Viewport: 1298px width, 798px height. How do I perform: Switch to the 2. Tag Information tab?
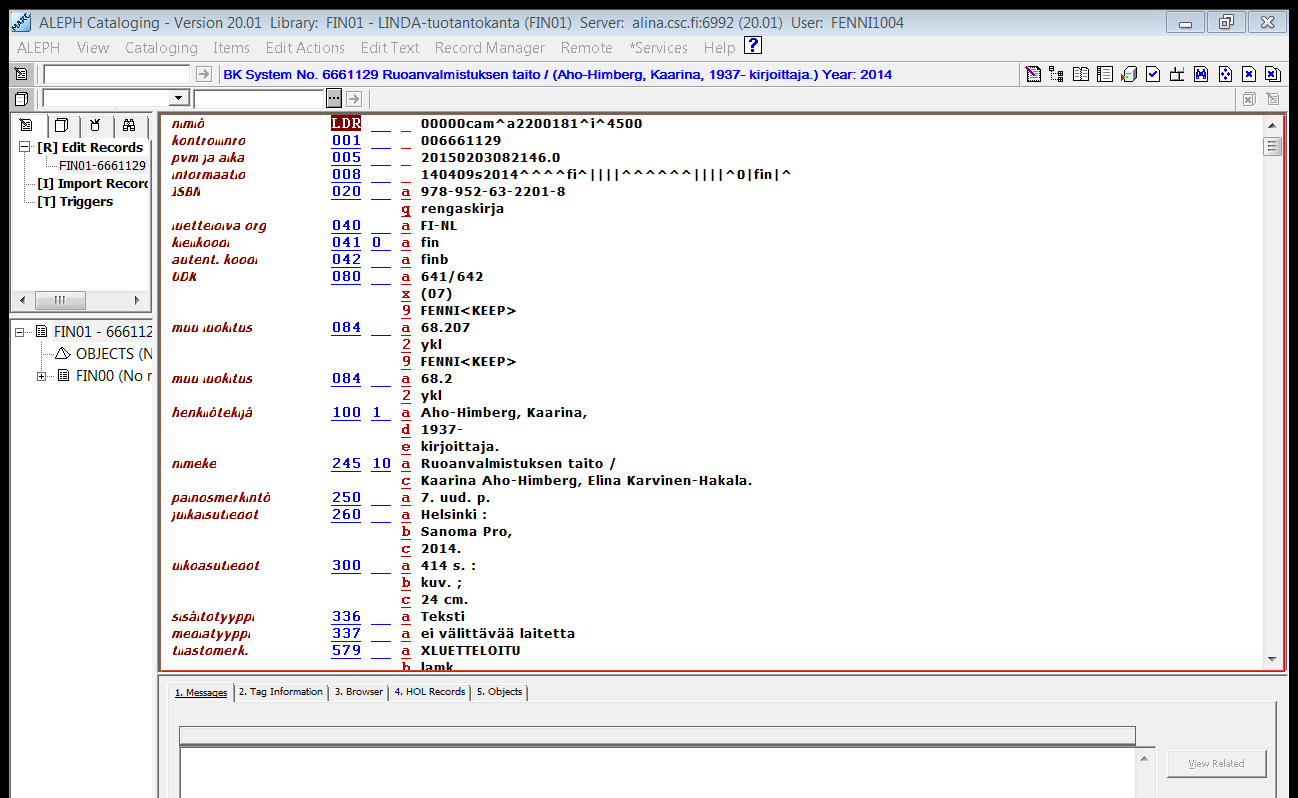coord(281,691)
